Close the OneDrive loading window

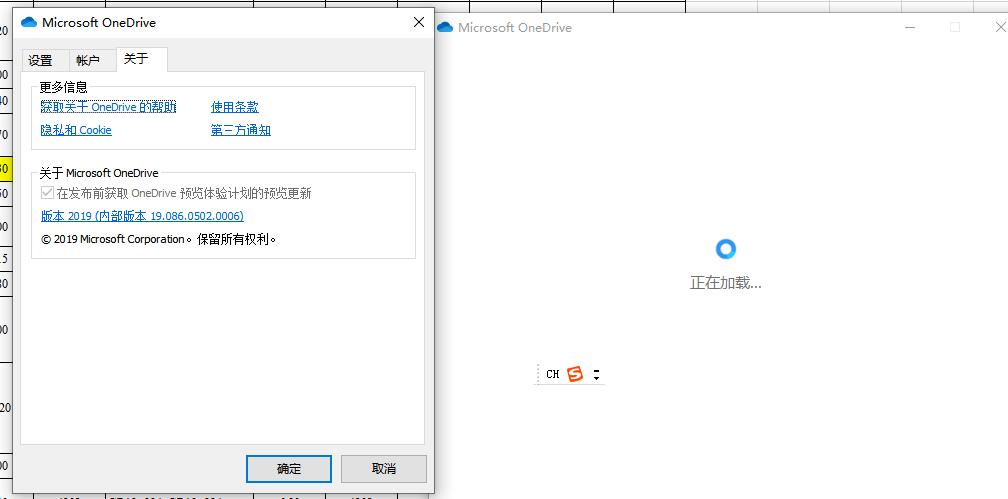click(x=1000, y=27)
